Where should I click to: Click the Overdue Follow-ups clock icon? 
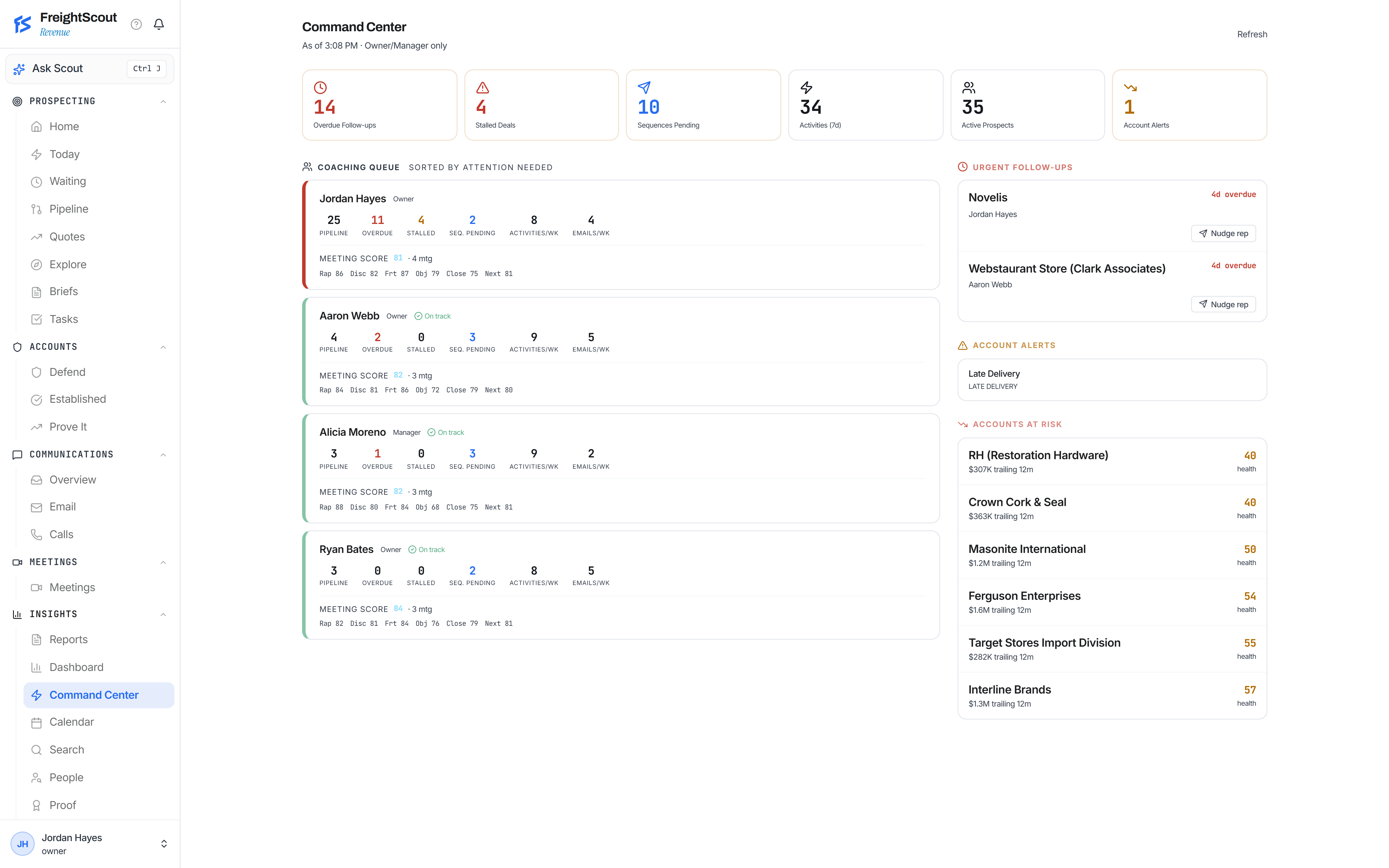coord(320,88)
